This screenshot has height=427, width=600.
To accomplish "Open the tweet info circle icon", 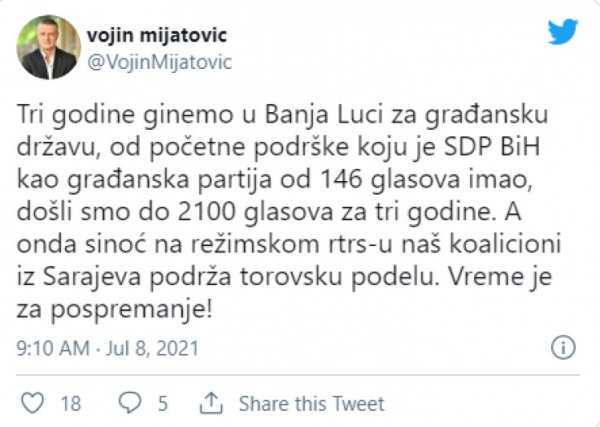I will pos(564,349).
